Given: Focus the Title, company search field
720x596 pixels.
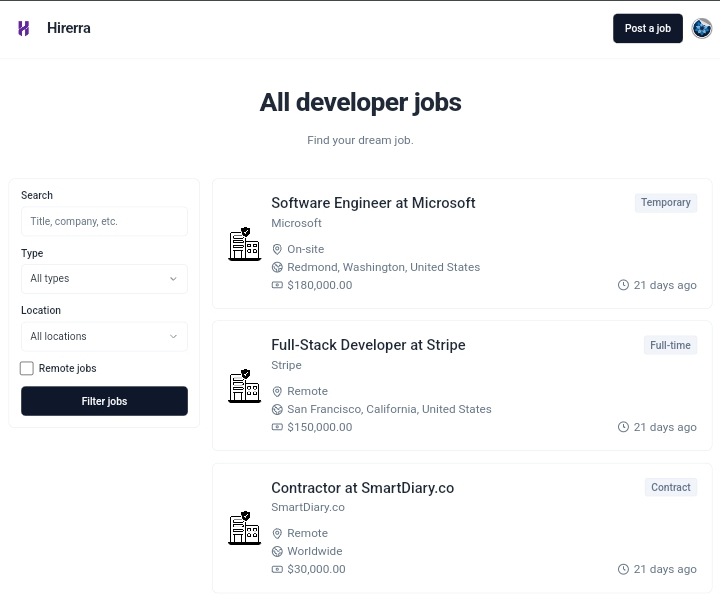Looking at the screenshot, I should tap(104, 221).
